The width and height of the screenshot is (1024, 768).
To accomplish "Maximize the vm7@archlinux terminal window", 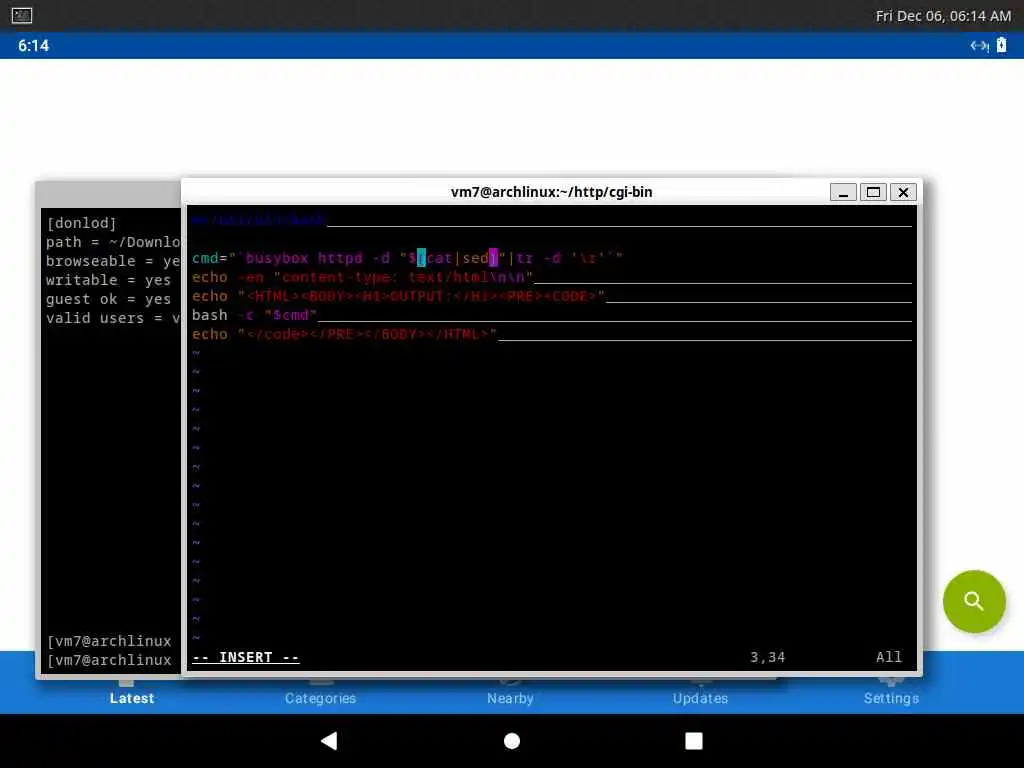I will pyautogui.click(x=873, y=192).
